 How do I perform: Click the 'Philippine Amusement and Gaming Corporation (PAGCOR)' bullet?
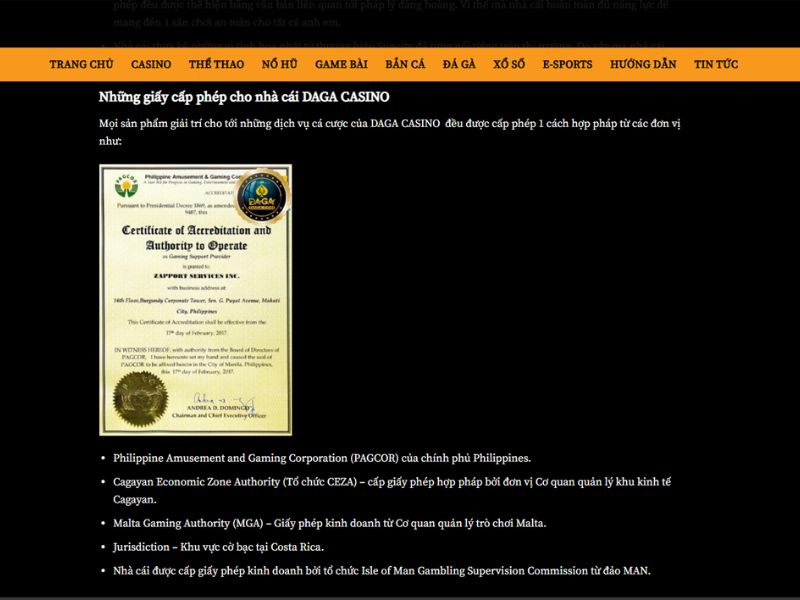(322, 458)
